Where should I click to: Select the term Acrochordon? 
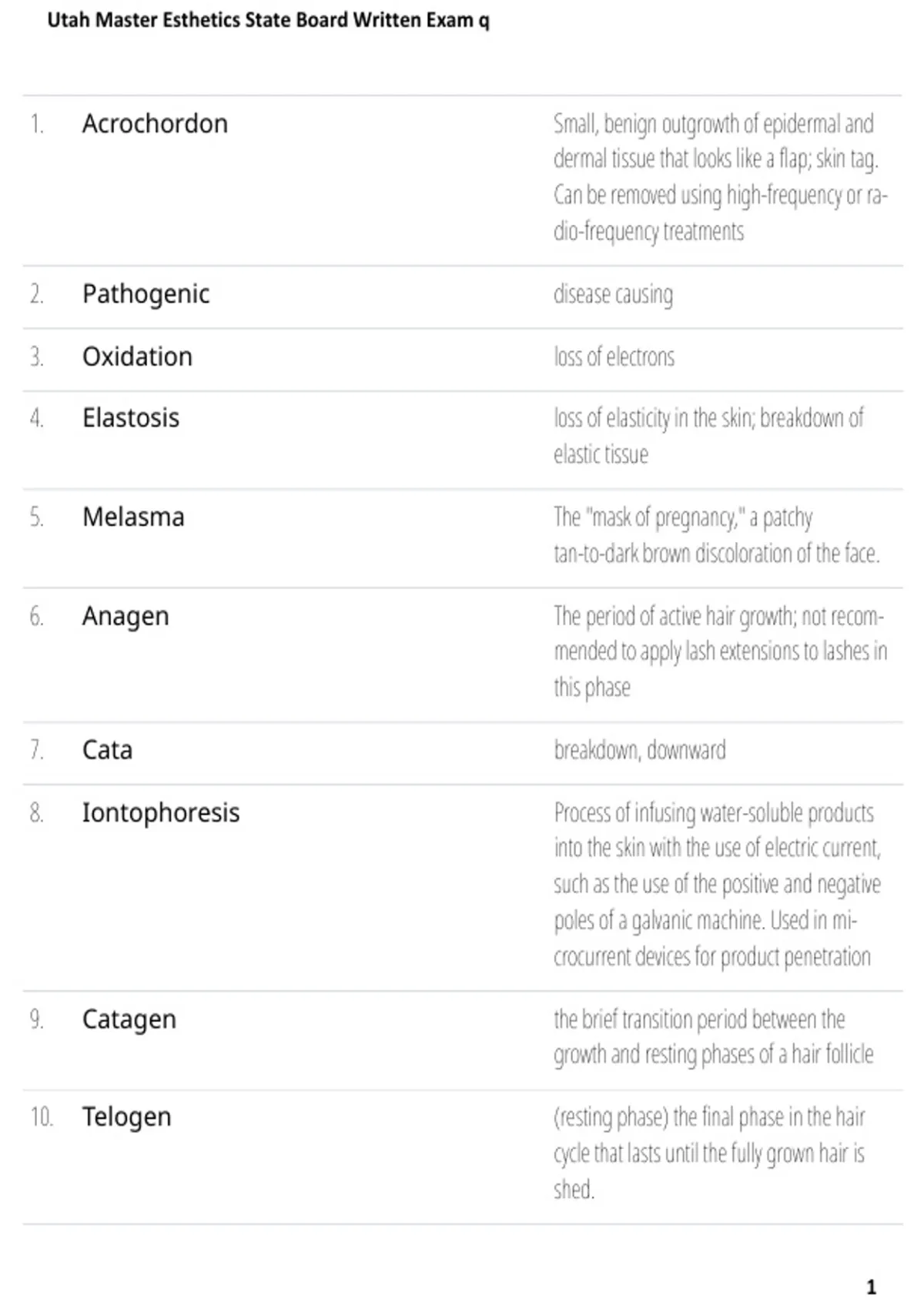[155, 124]
